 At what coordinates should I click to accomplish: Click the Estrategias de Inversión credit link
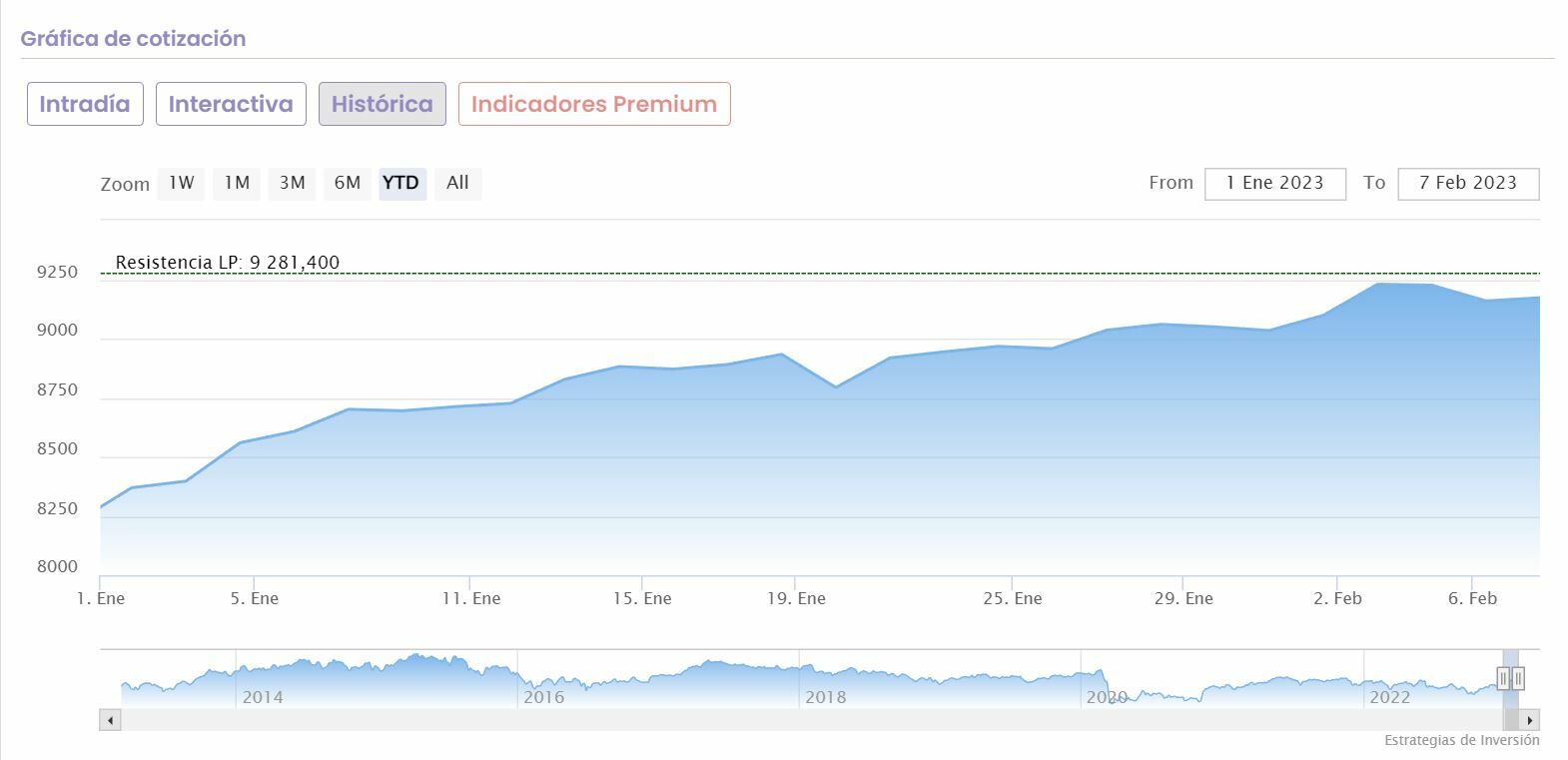pos(1461,740)
